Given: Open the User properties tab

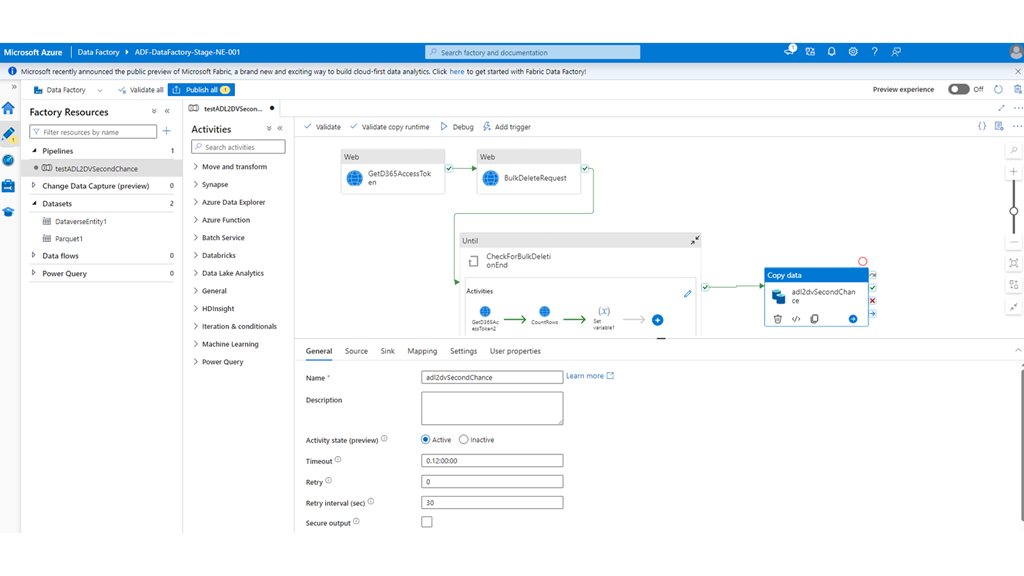Looking at the screenshot, I should pyautogui.click(x=515, y=351).
